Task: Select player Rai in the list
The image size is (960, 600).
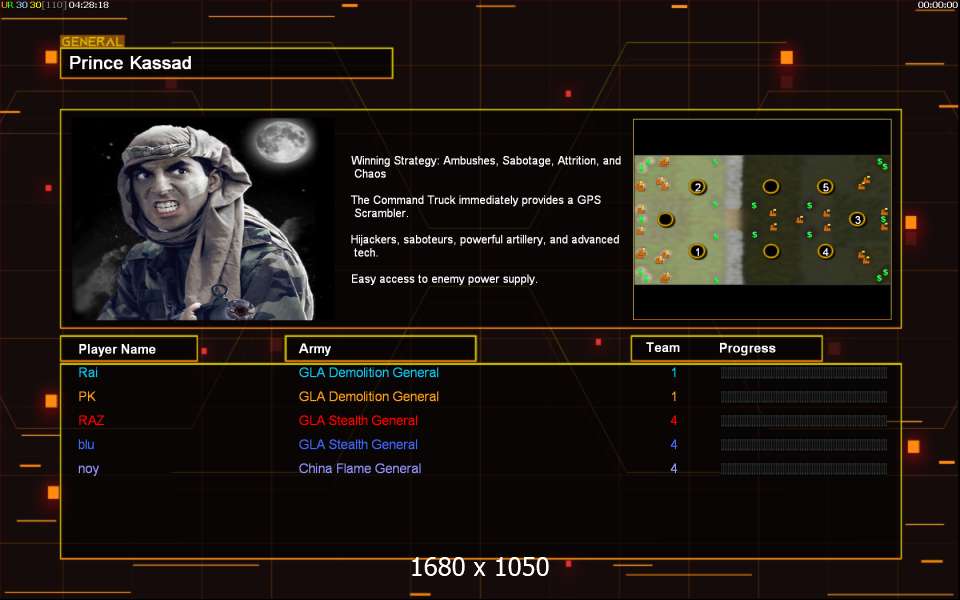Action: [x=88, y=373]
